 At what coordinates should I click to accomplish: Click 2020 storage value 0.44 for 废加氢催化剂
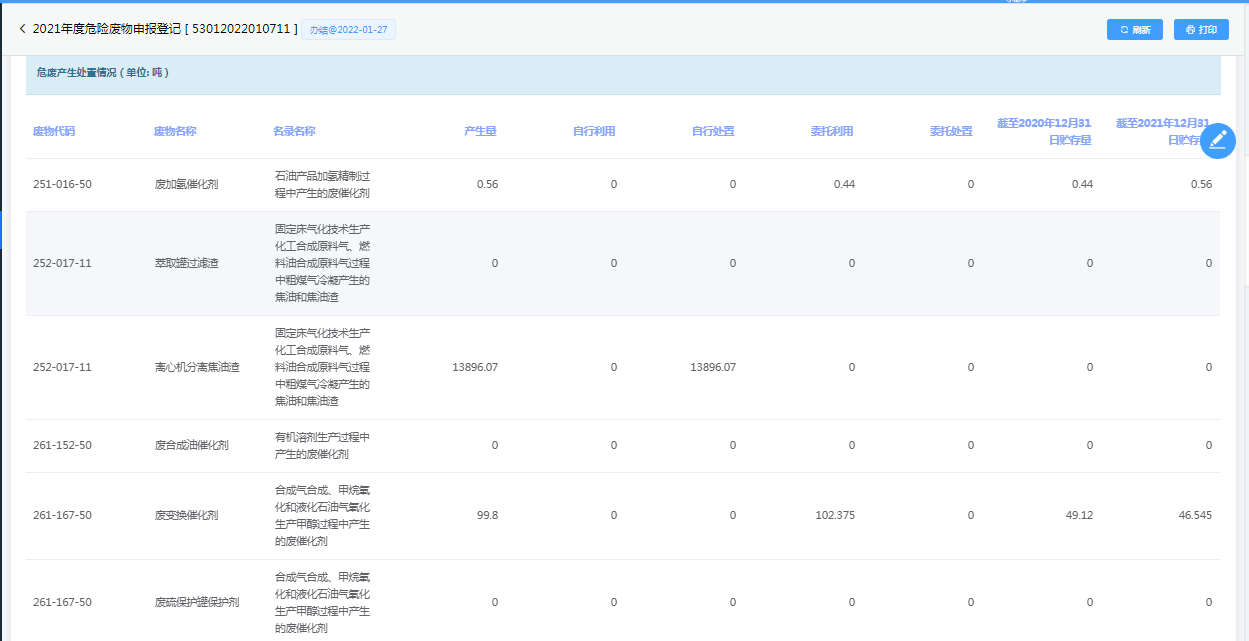tap(1082, 184)
